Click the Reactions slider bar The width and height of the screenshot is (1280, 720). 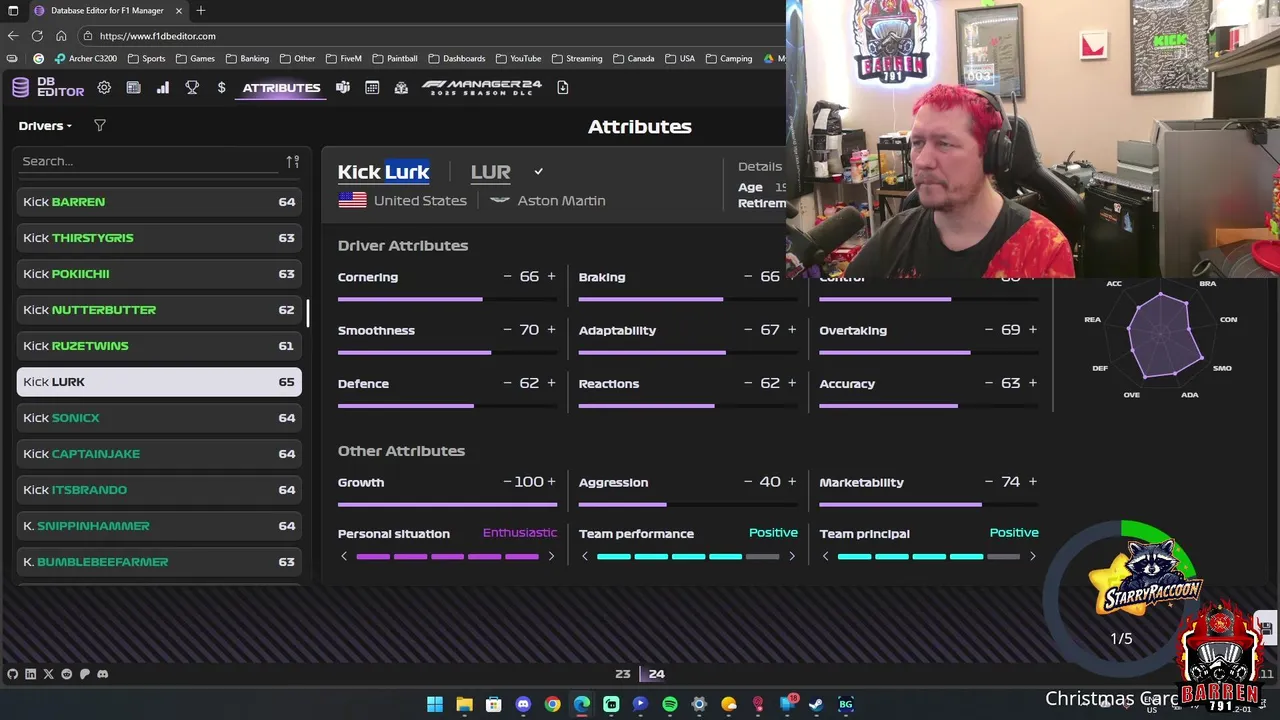tap(688, 406)
